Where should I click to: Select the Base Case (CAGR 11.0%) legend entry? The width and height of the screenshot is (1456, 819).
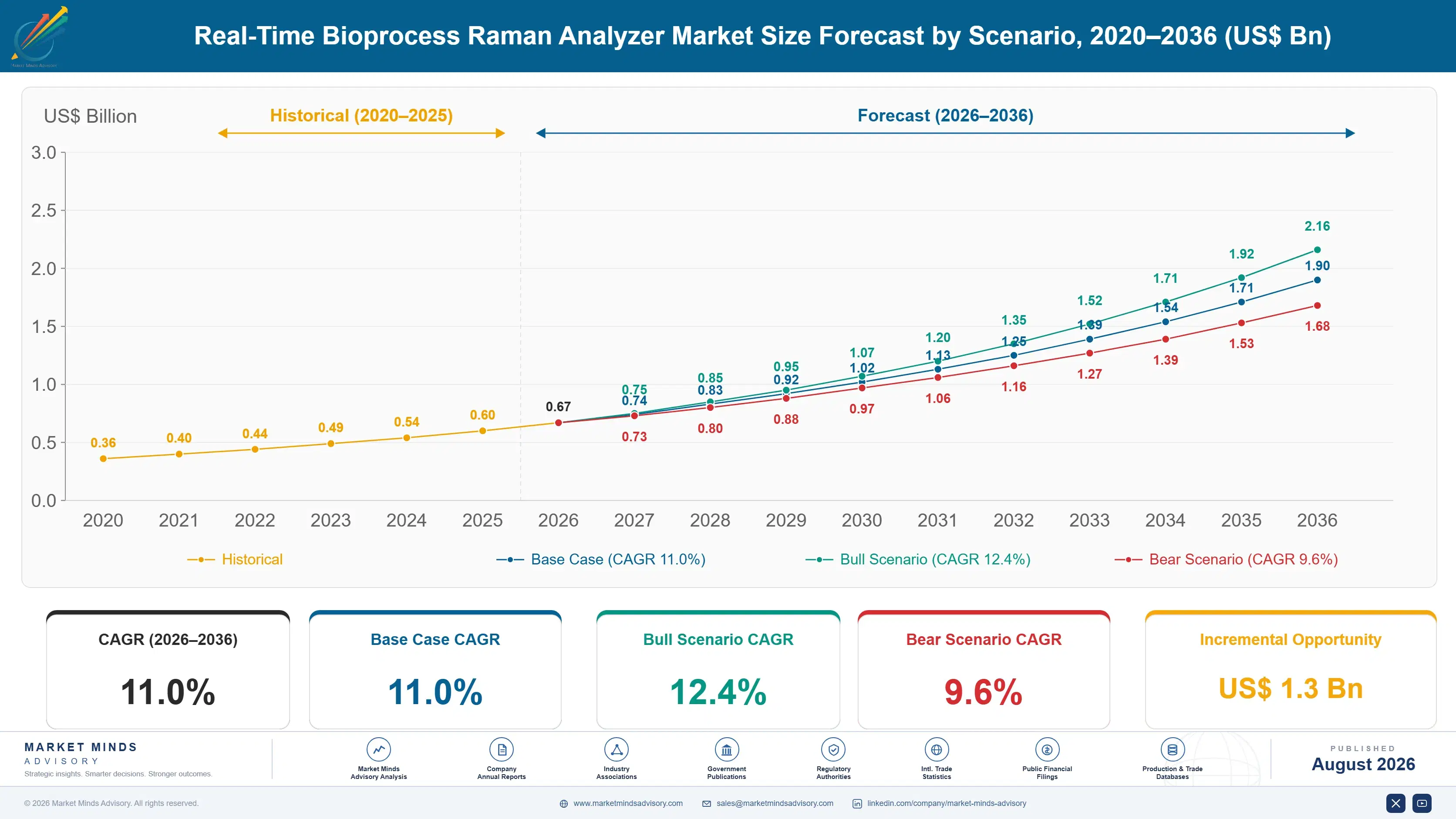pos(601,559)
